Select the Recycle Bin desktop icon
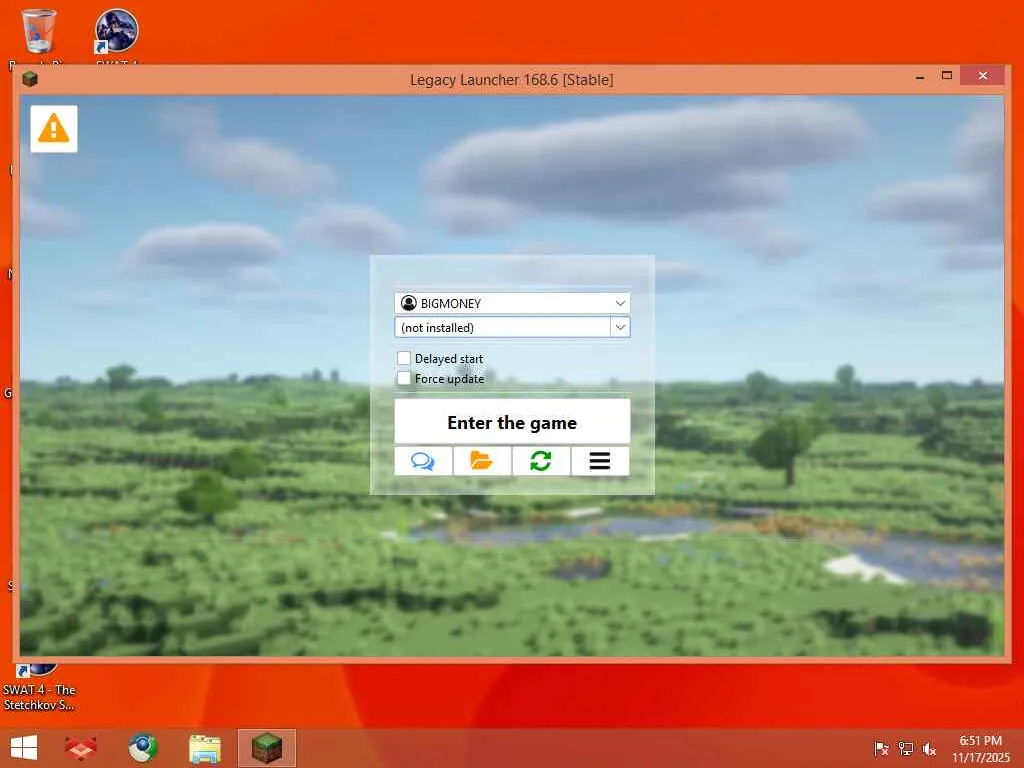 (39, 33)
